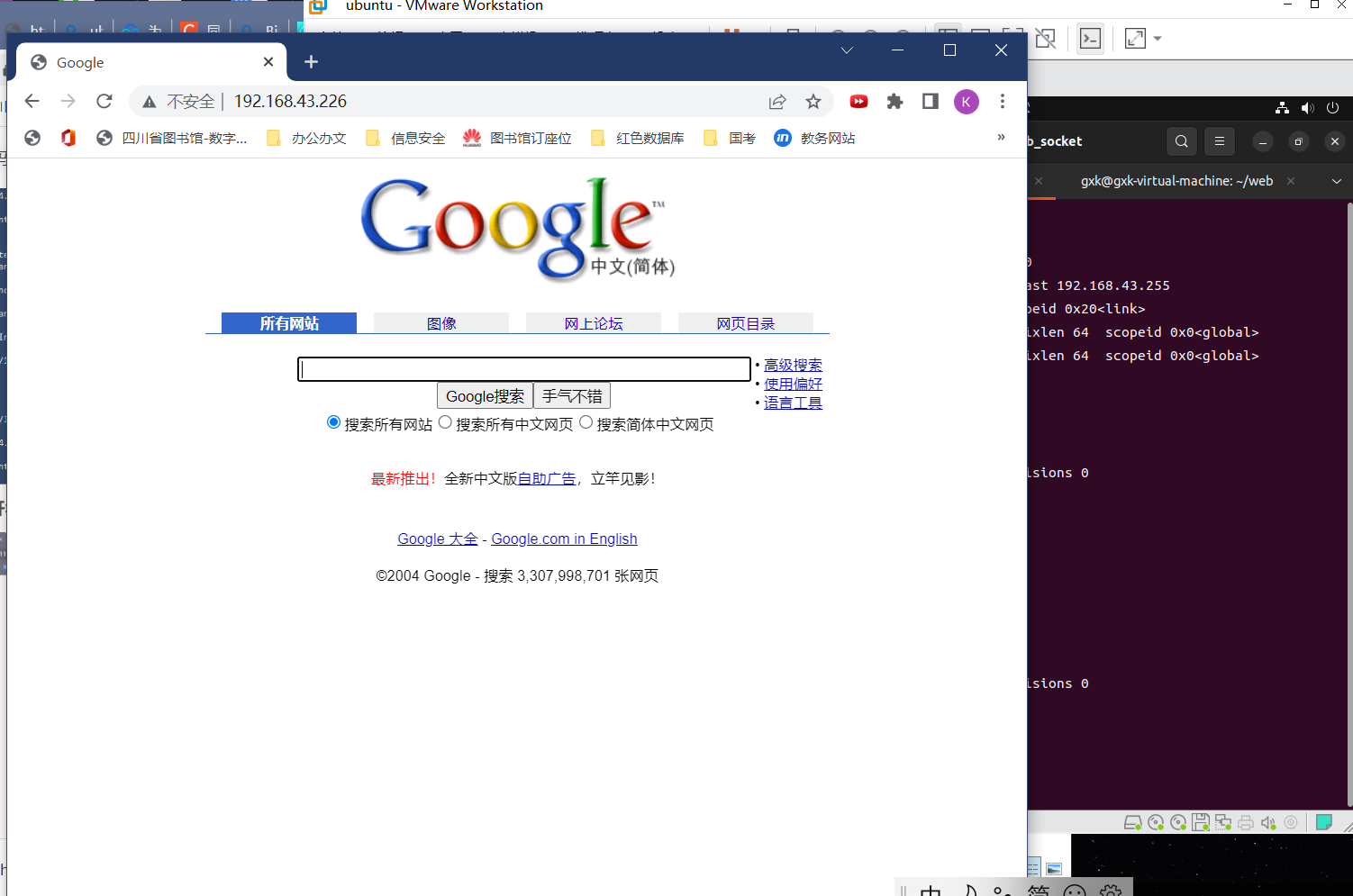Select the 所有网站 search tab
Viewport: 1353px width, 896px height.
click(289, 323)
